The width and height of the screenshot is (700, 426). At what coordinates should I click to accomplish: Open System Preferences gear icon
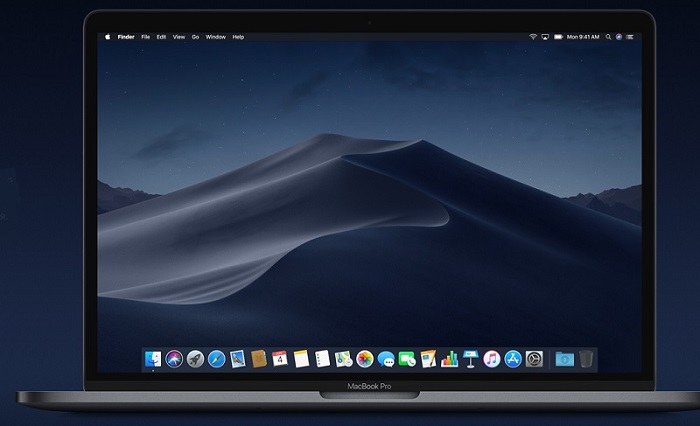pyautogui.click(x=534, y=359)
